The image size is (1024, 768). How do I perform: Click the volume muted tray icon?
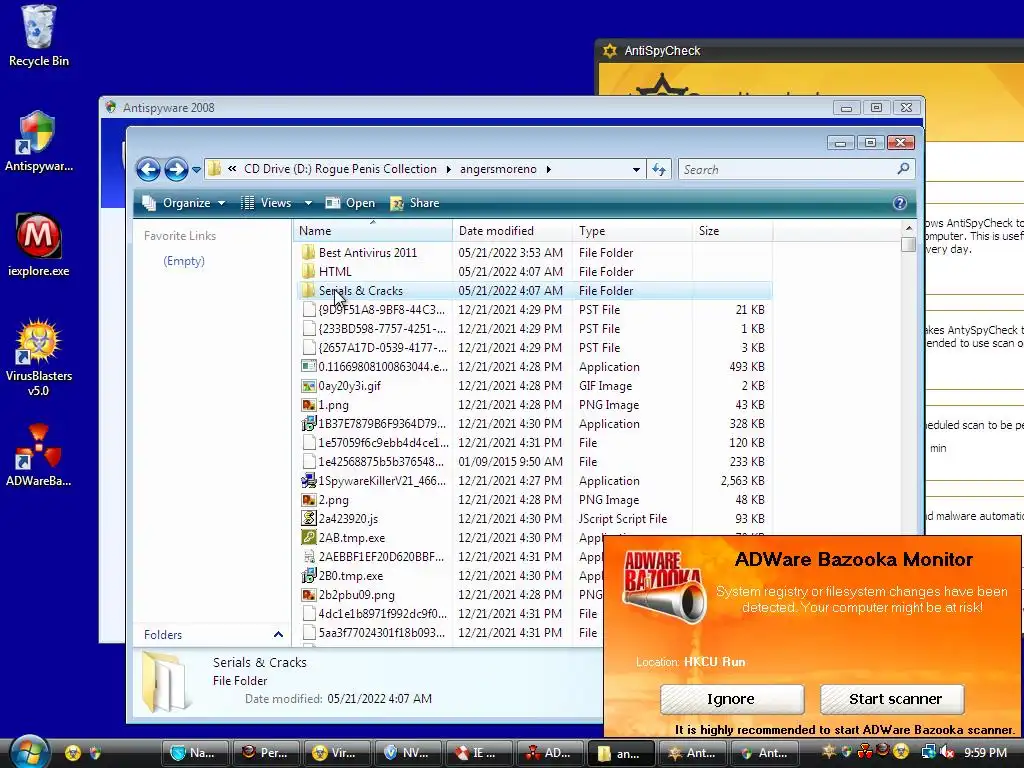pyautogui.click(x=946, y=752)
